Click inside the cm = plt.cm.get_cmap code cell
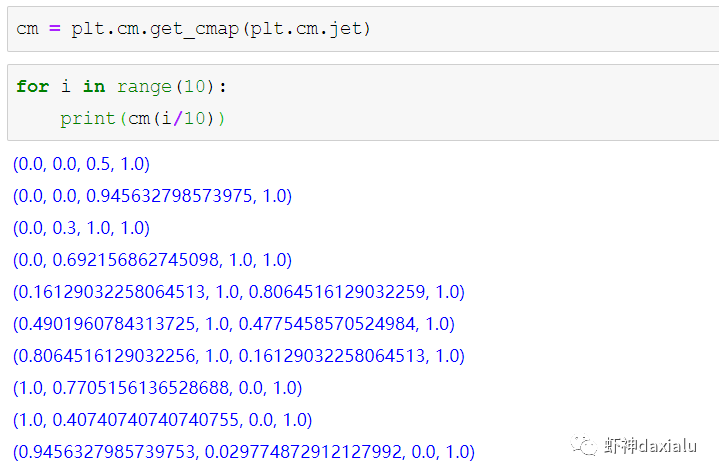This screenshot has width=719, height=476. click(400, 29)
